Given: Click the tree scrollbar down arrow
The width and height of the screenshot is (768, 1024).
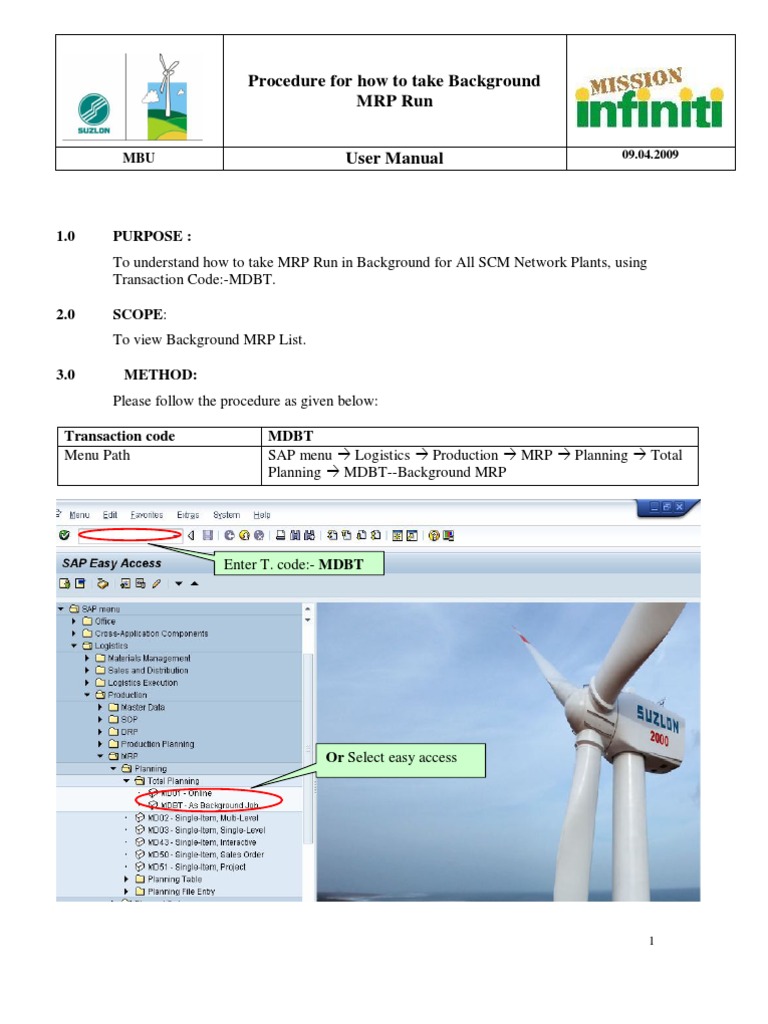Looking at the screenshot, I should pyautogui.click(x=308, y=620).
